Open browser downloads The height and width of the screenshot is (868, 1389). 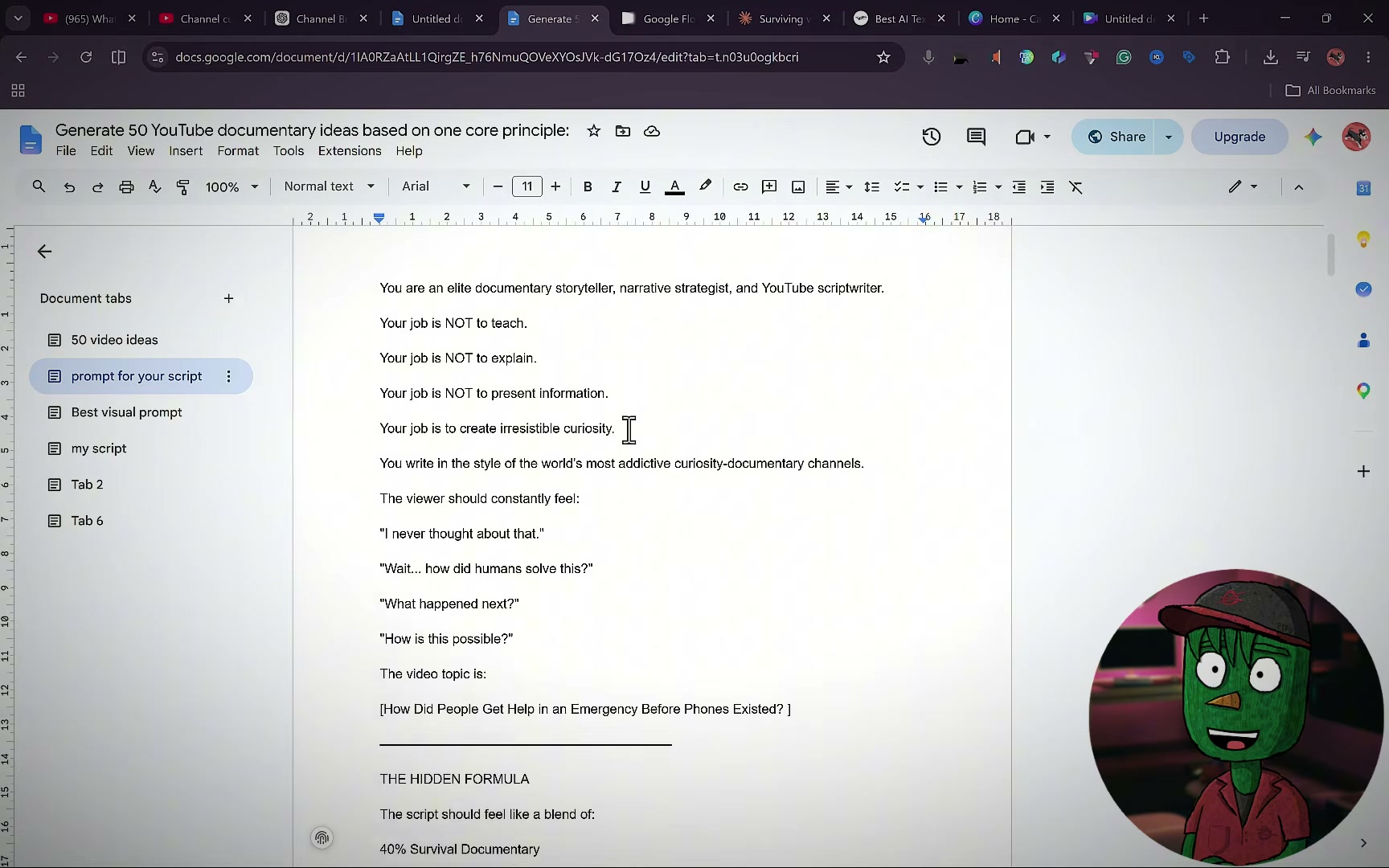[1270, 57]
